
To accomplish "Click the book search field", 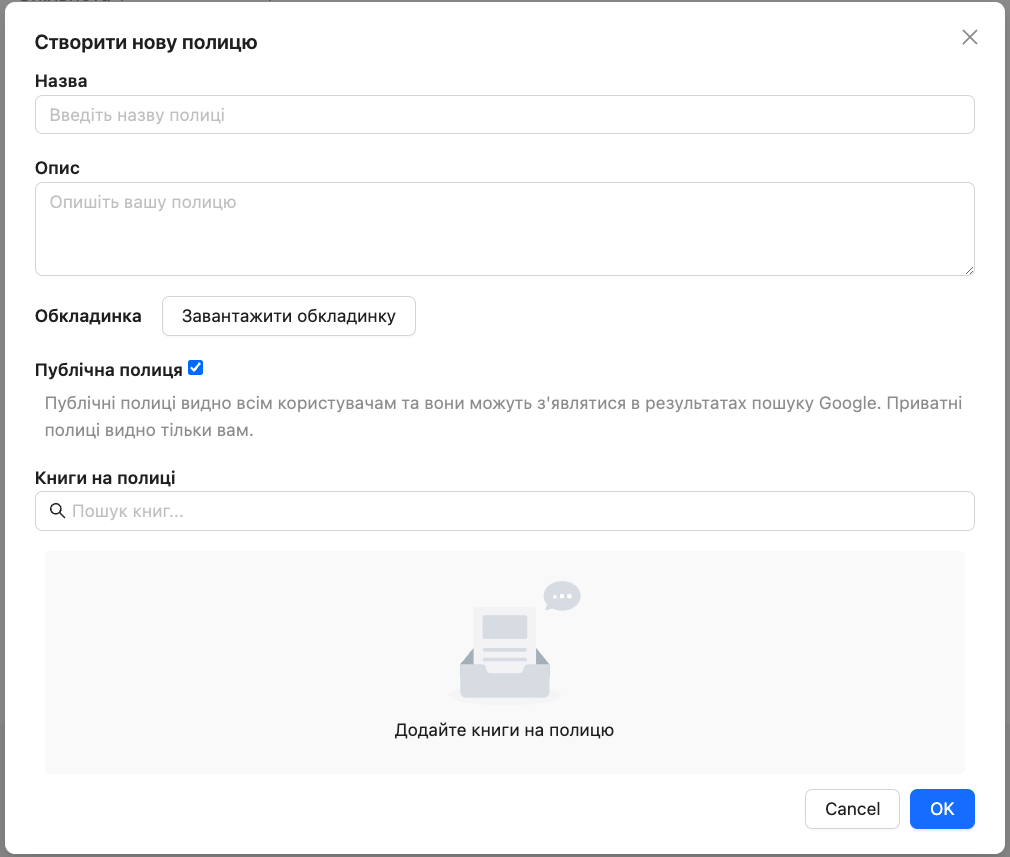I will pyautogui.click(x=504, y=511).
